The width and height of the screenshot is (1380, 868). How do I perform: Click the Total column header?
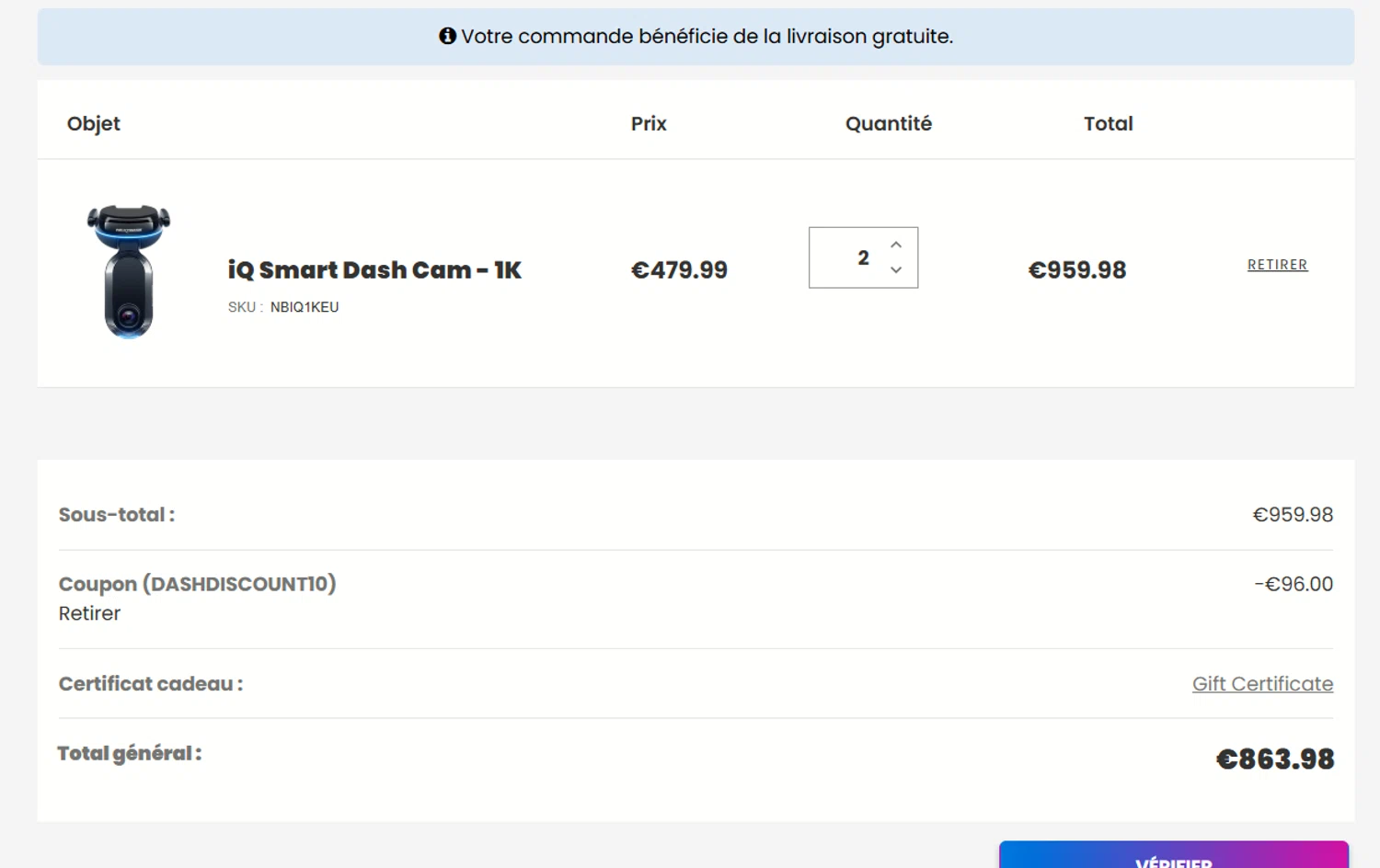(1109, 124)
